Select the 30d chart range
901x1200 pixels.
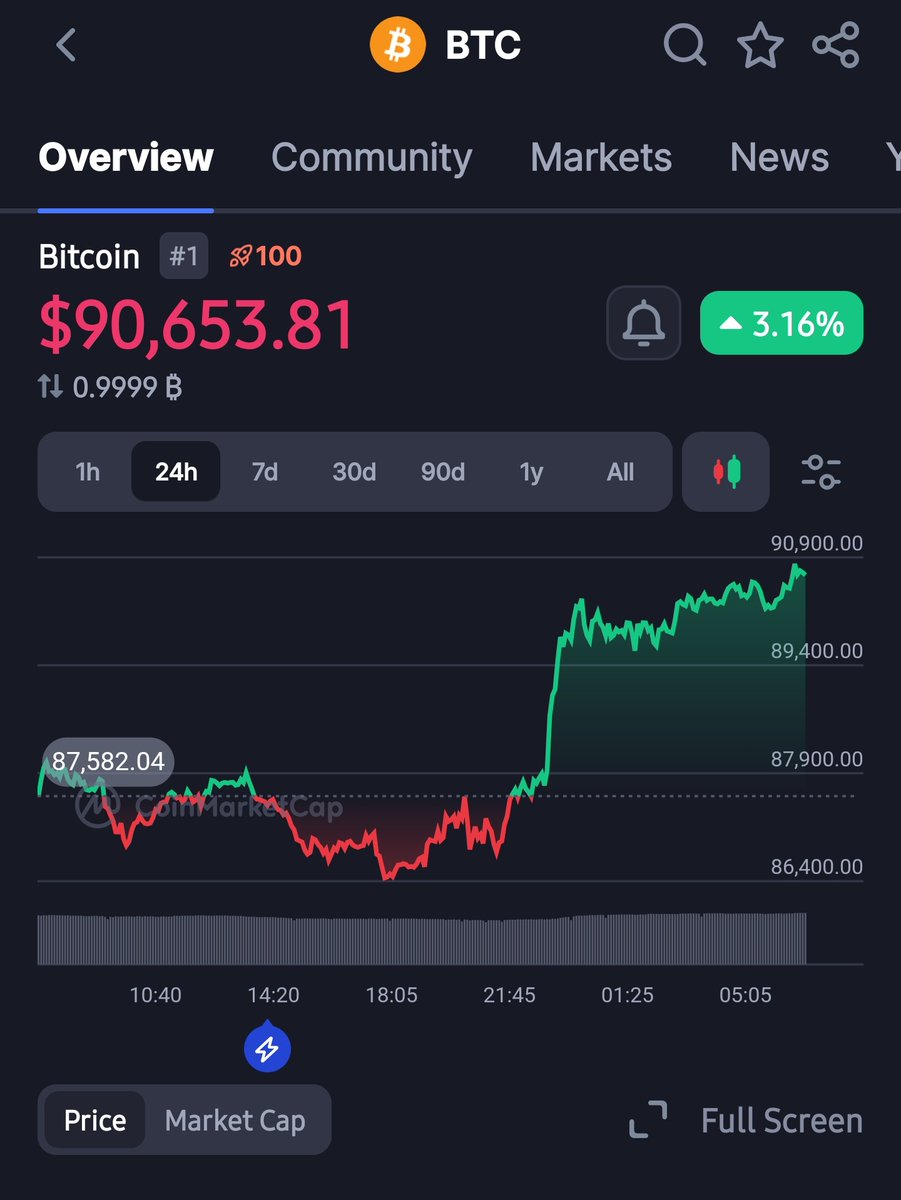pyautogui.click(x=354, y=472)
